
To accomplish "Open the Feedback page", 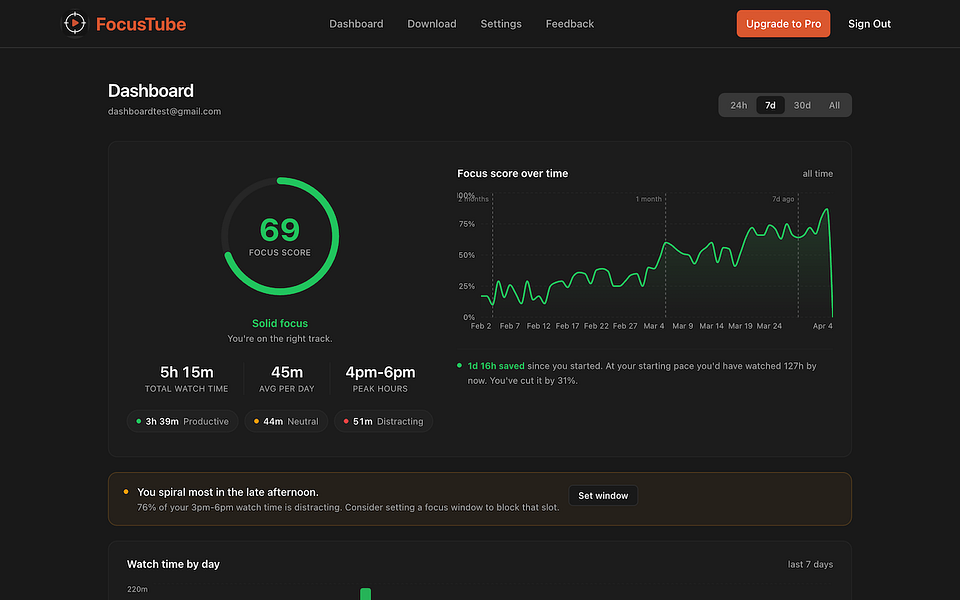I will [569, 24].
